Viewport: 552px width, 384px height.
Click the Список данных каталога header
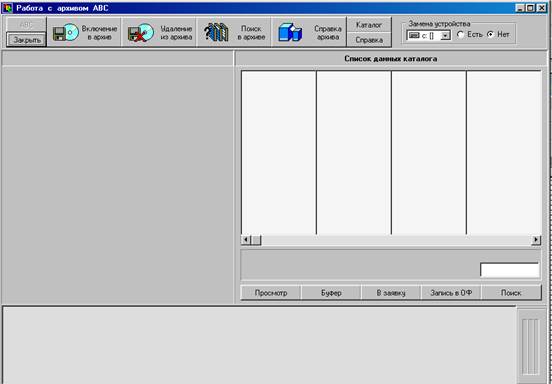(391, 59)
